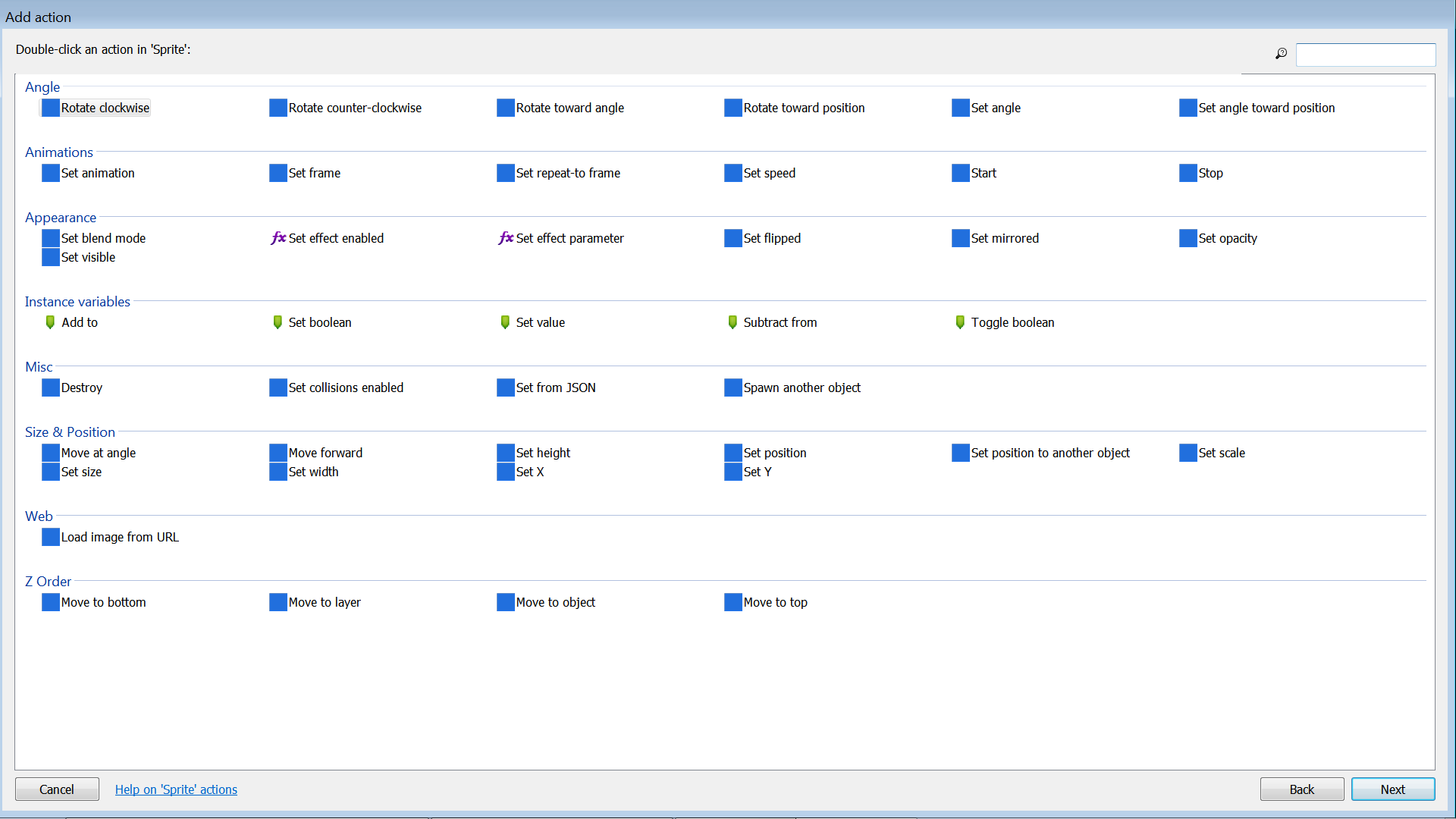Choose the Set animation action
The width and height of the screenshot is (1456, 819).
tap(97, 173)
